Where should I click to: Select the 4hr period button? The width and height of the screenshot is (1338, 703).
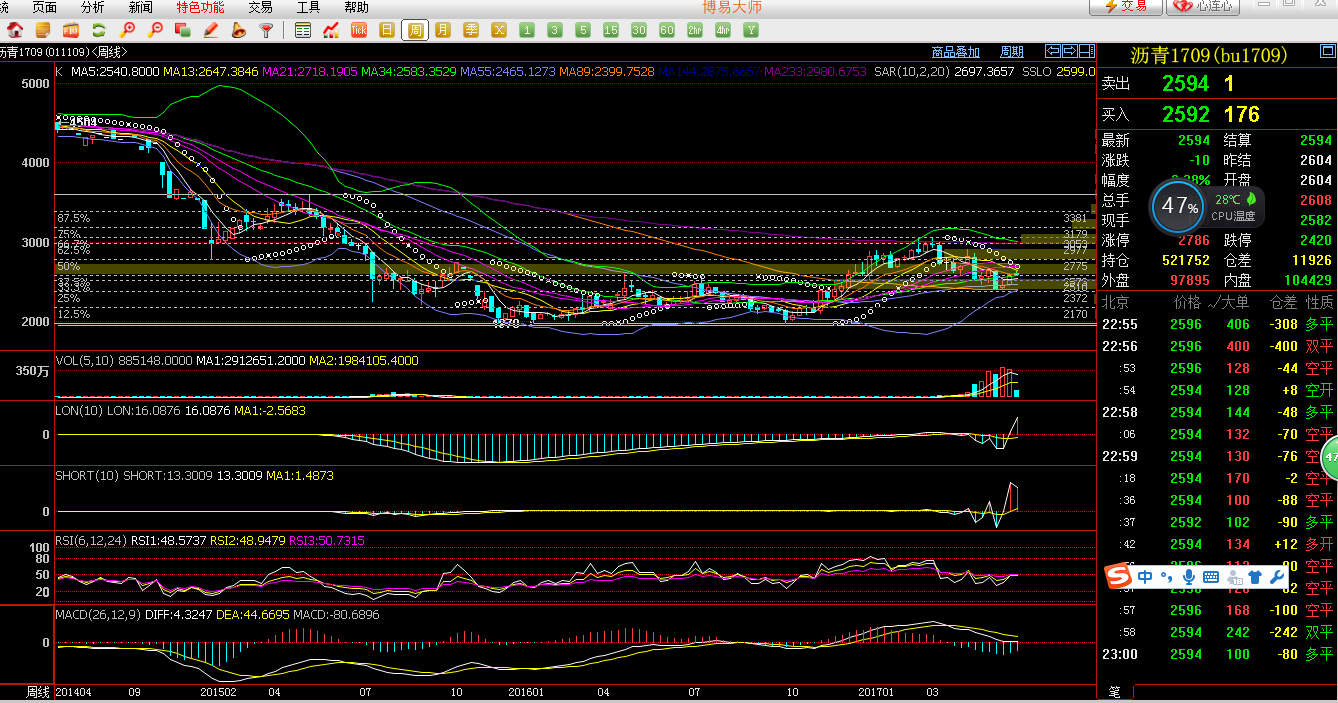click(723, 30)
